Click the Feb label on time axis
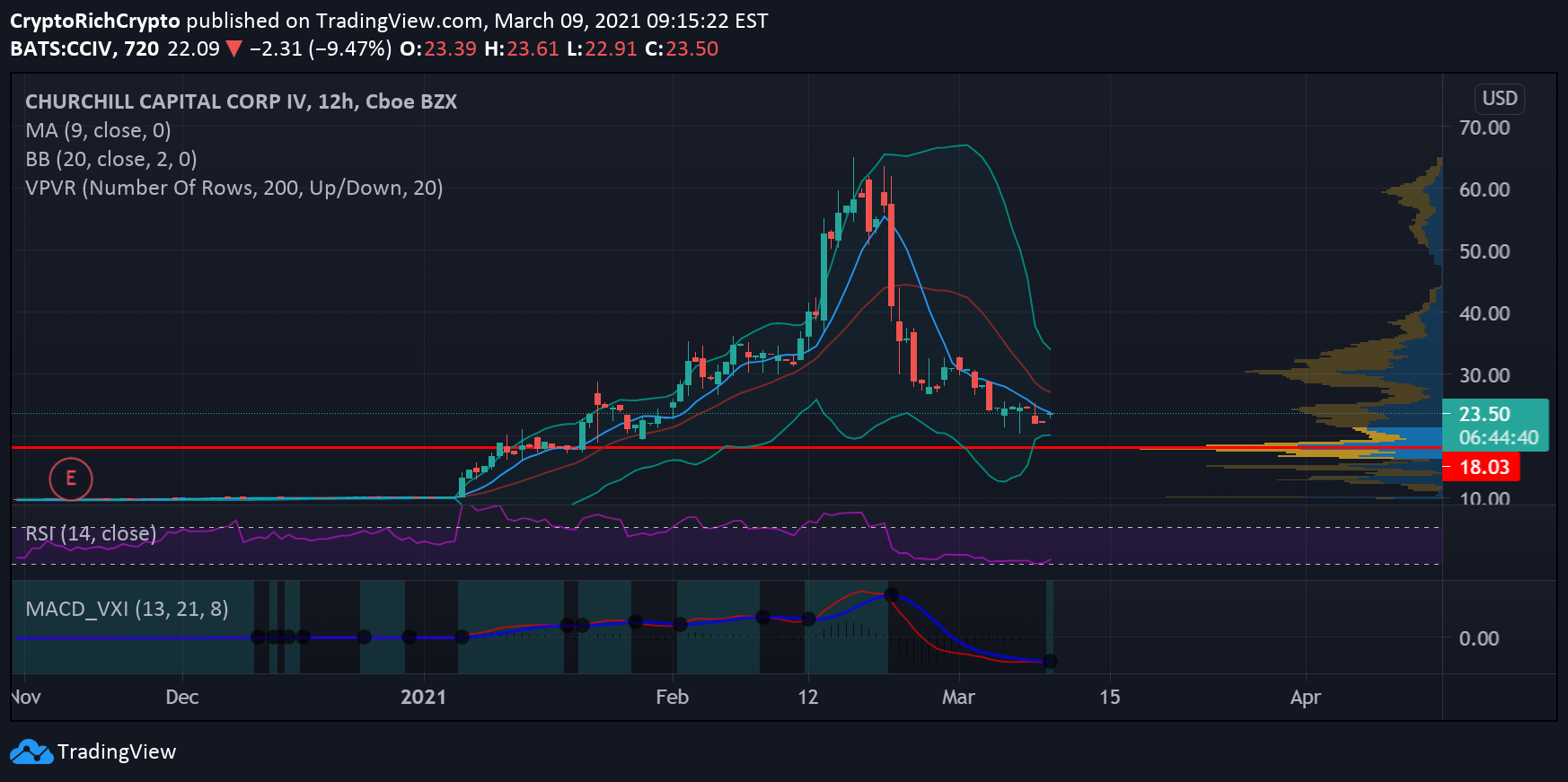This screenshot has height=782, width=1568. 672,697
